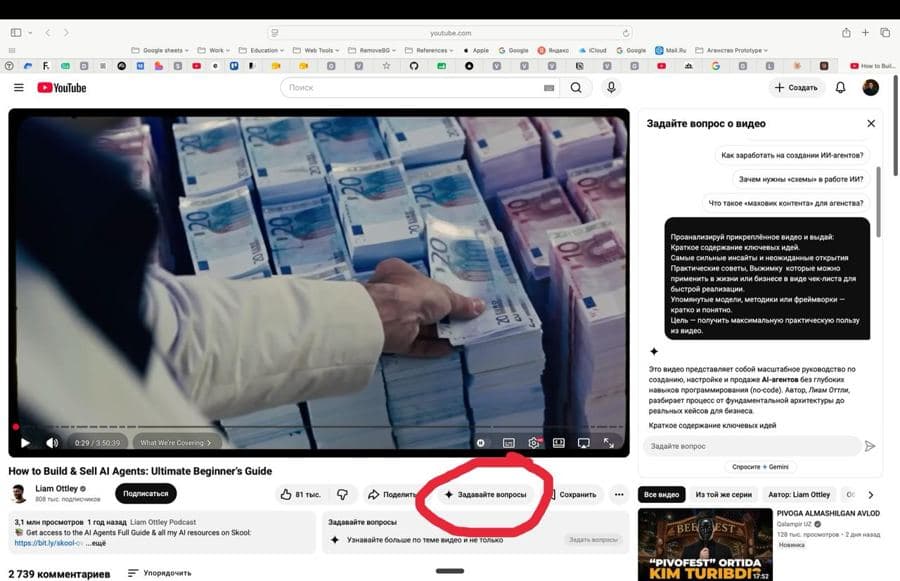Dislike the video with thumbs down
This screenshot has width=900, height=581.
pos(342,494)
